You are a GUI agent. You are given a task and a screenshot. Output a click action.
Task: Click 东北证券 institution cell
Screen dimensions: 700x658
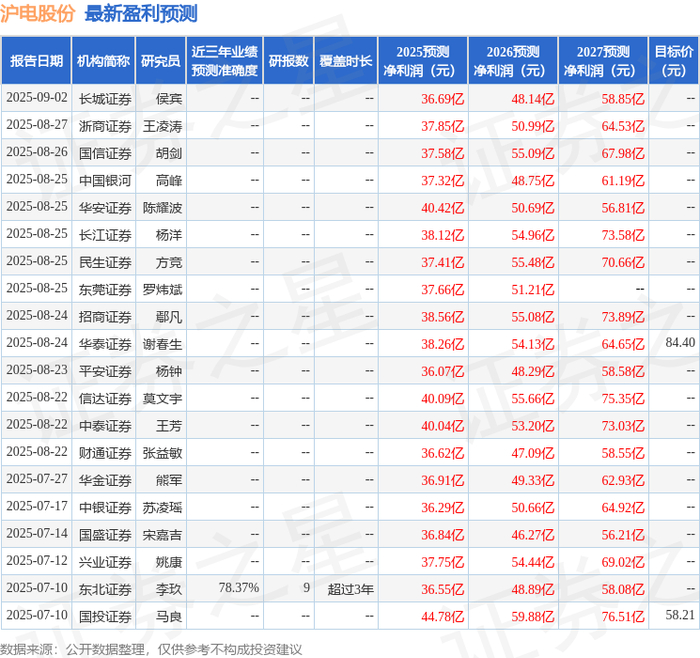tap(105, 589)
